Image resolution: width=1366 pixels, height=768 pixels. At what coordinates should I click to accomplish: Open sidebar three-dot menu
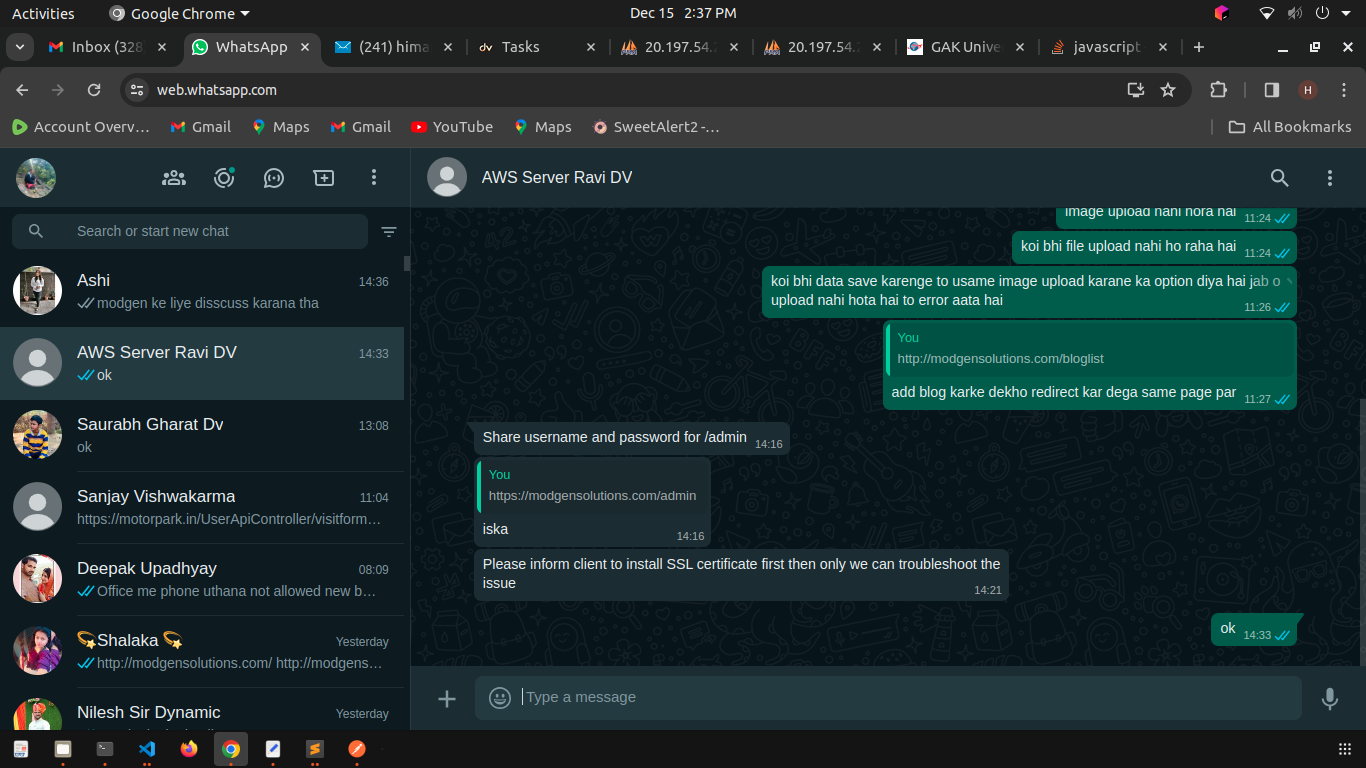coord(374,178)
